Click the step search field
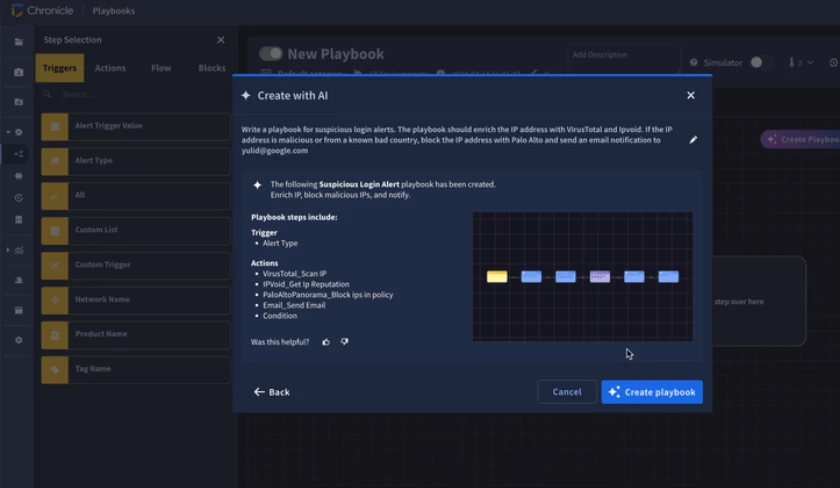 [136, 94]
